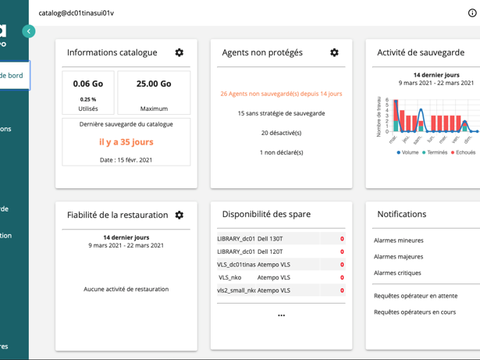The height and width of the screenshot is (360, 480).
Task: Click the 'VLS_nko' spare row
Action: (281, 278)
